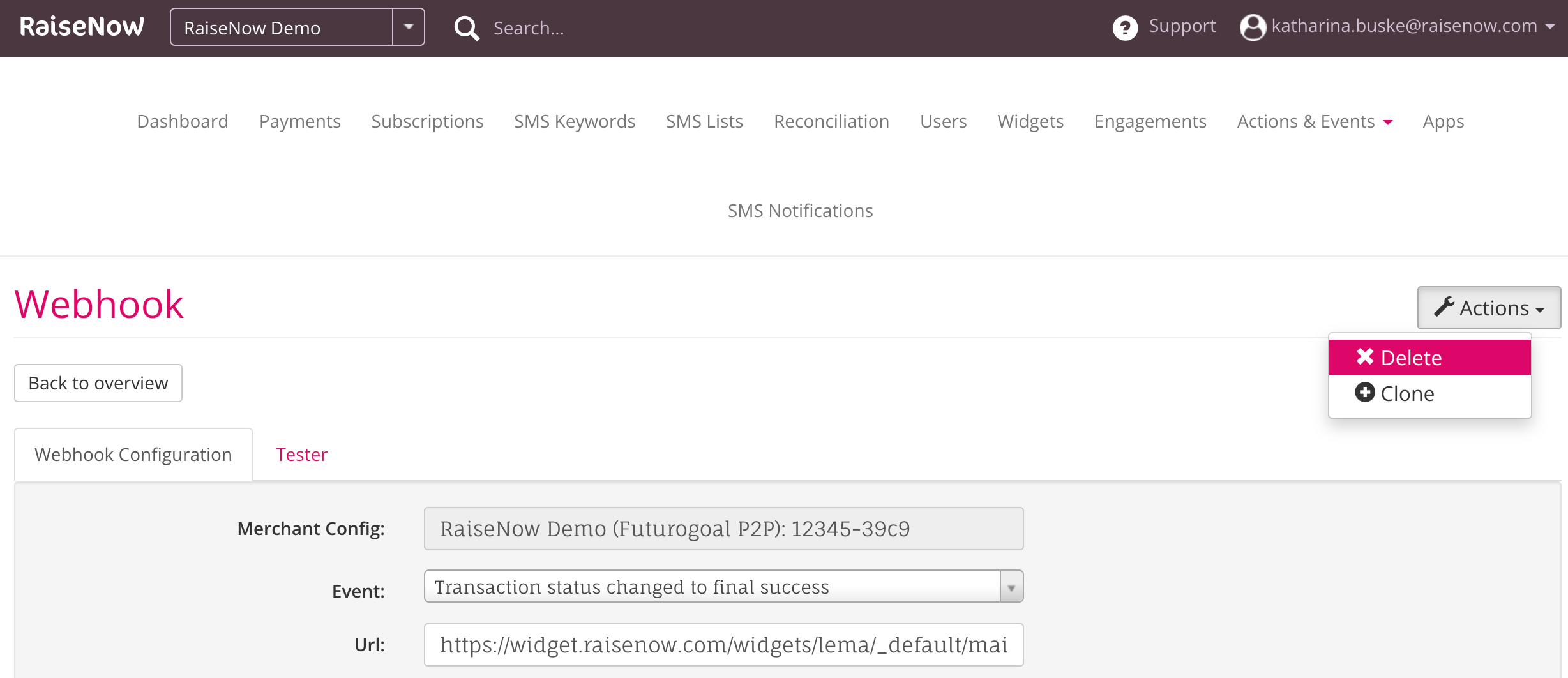The image size is (1568, 678).
Task: Click the Url input field
Action: (x=723, y=645)
